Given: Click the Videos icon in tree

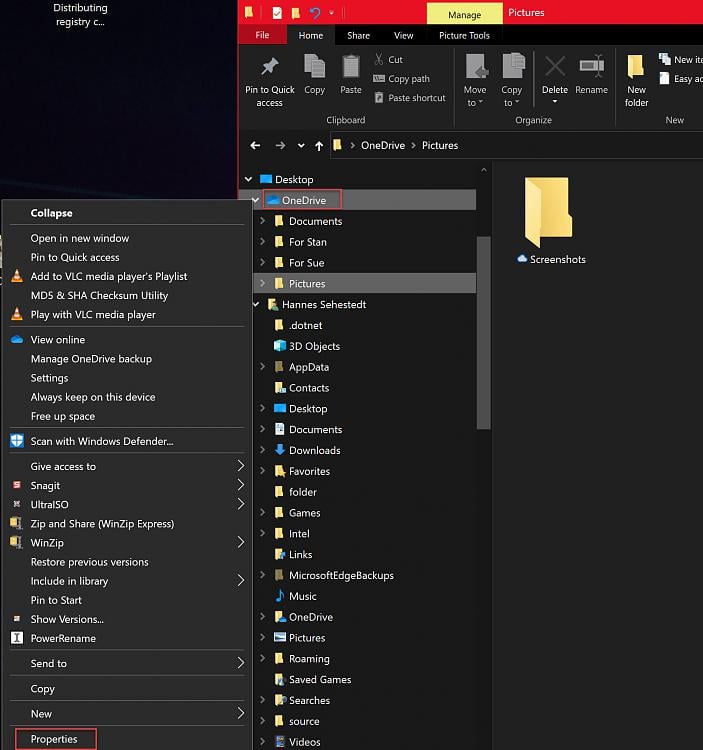Looking at the screenshot, I should 280,741.
